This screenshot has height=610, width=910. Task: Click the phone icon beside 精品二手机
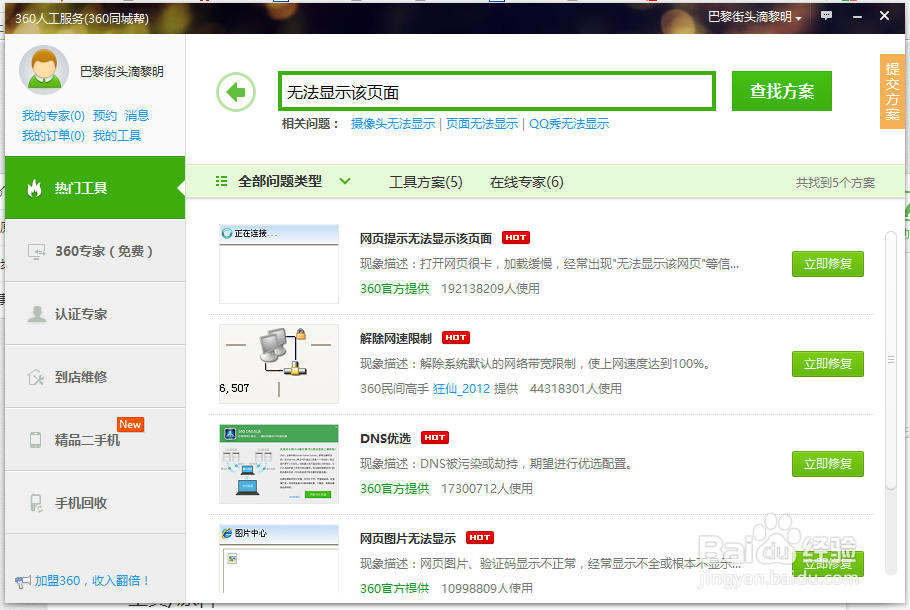click(x=35, y=440)
